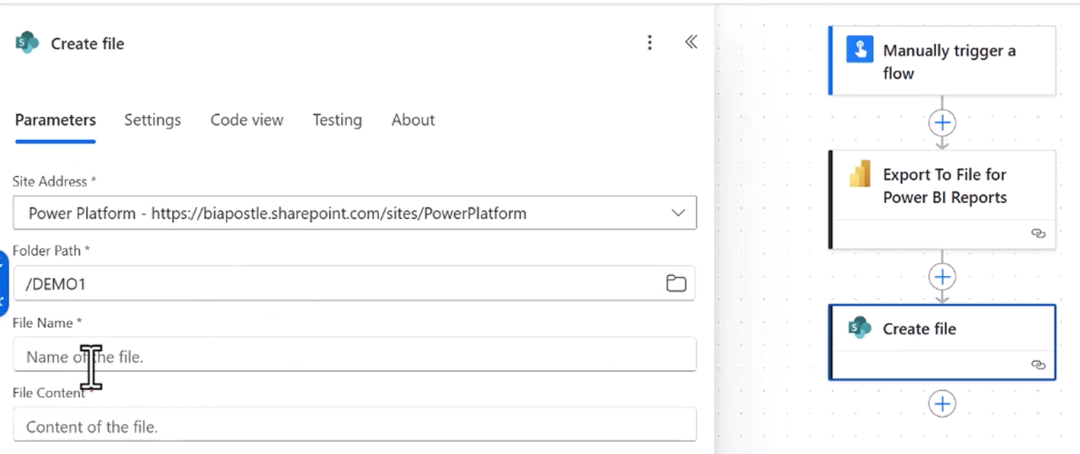Open the About tab

point(413,120)
